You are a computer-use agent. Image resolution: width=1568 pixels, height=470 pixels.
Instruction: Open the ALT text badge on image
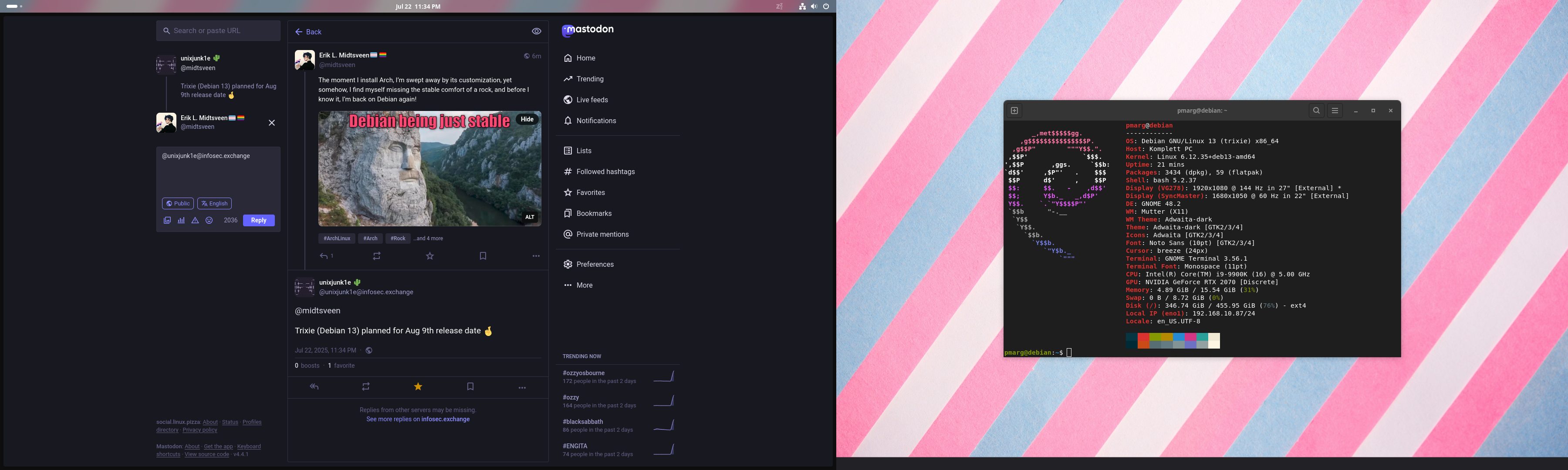tap(530, 217)
